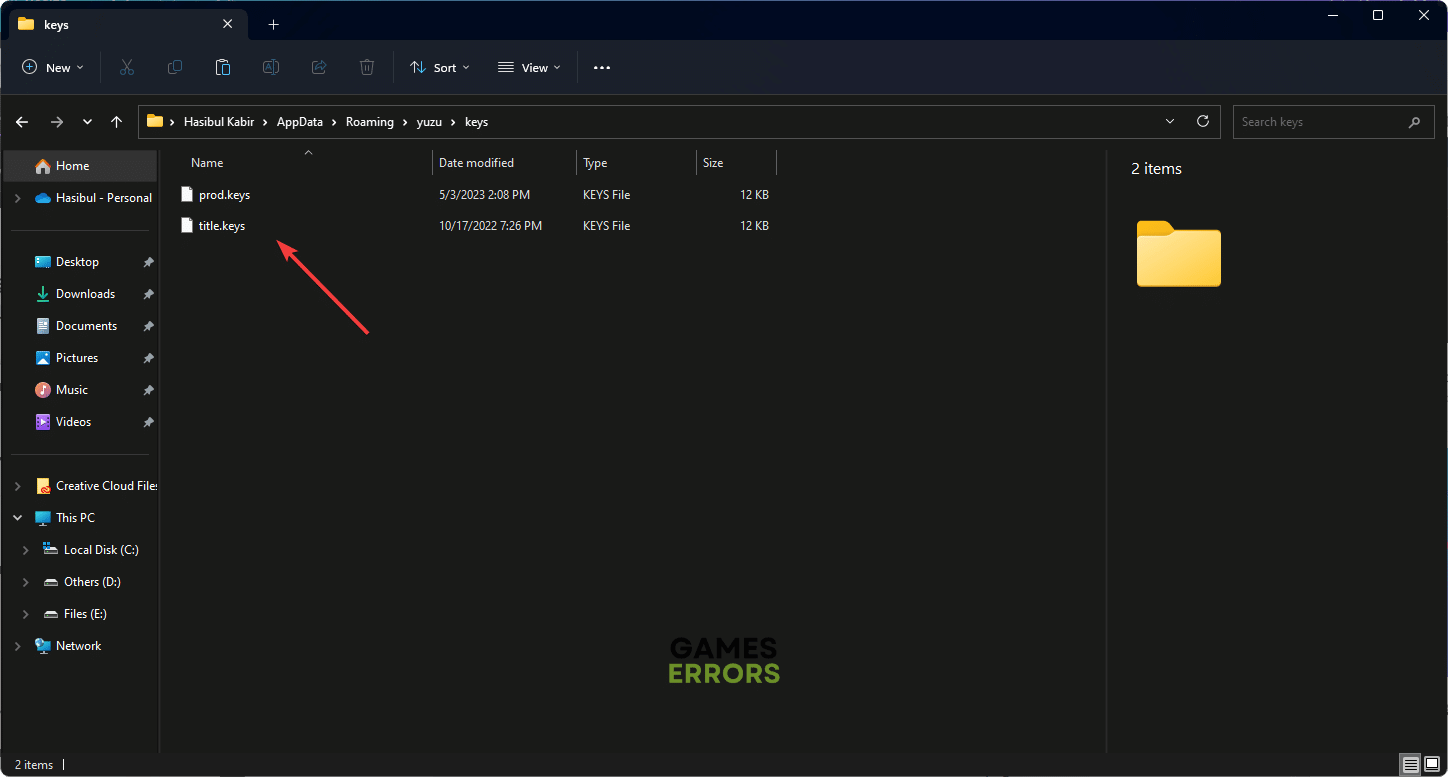Open the See more ellipsis menu

pyautogui.click(x=601, y=67)
